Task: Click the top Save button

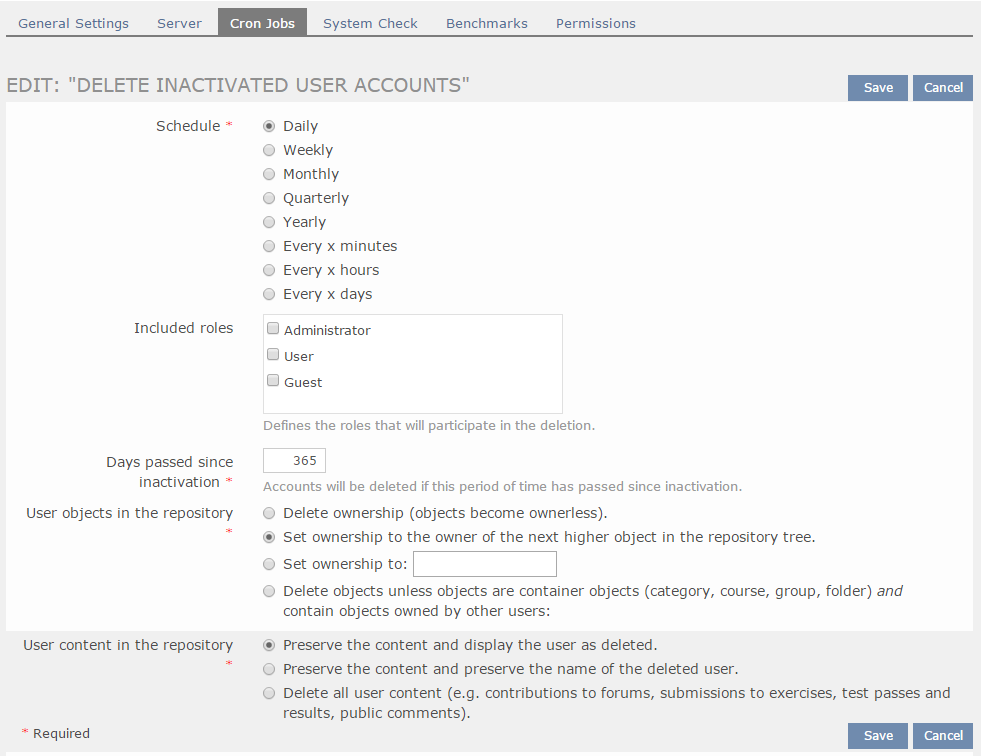Action: pos(878,88)
